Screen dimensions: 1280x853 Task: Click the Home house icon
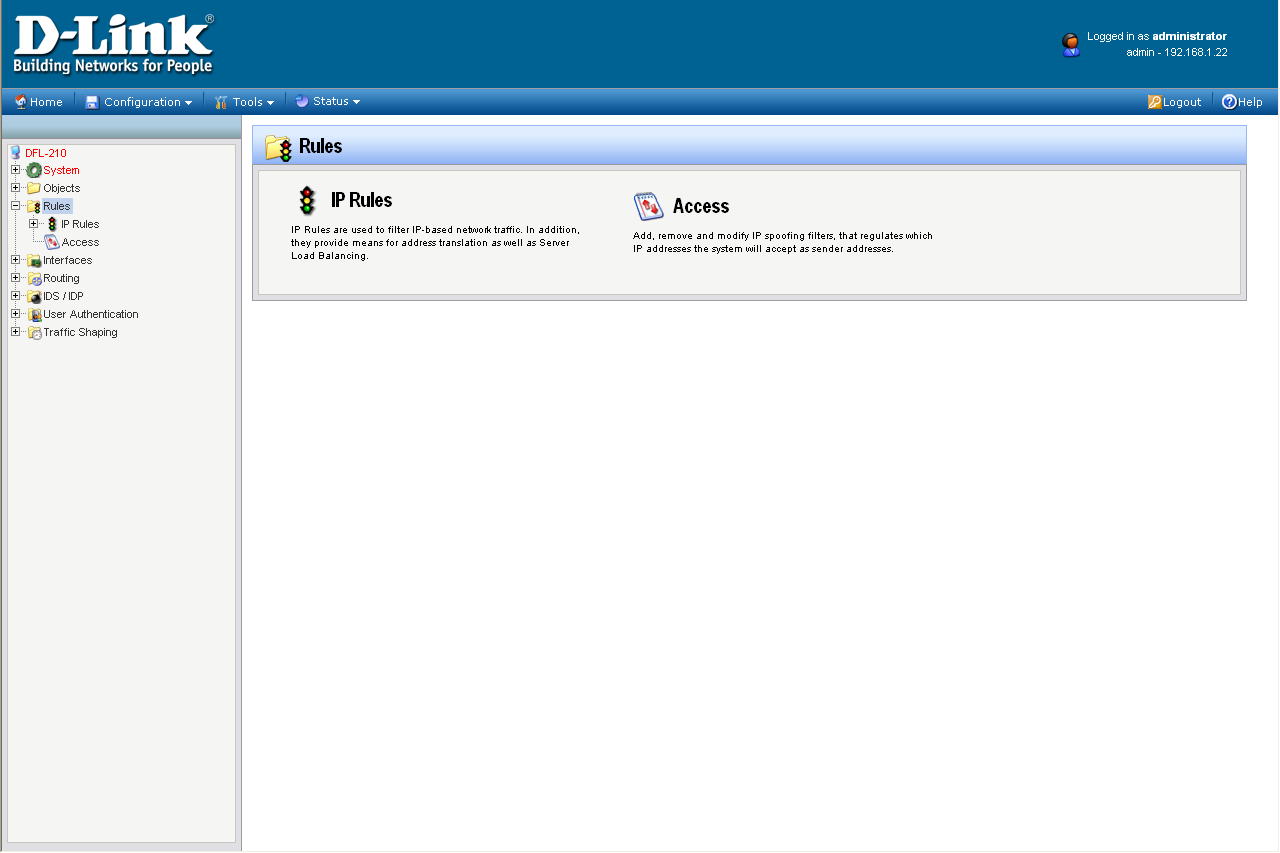click(21, 102)
